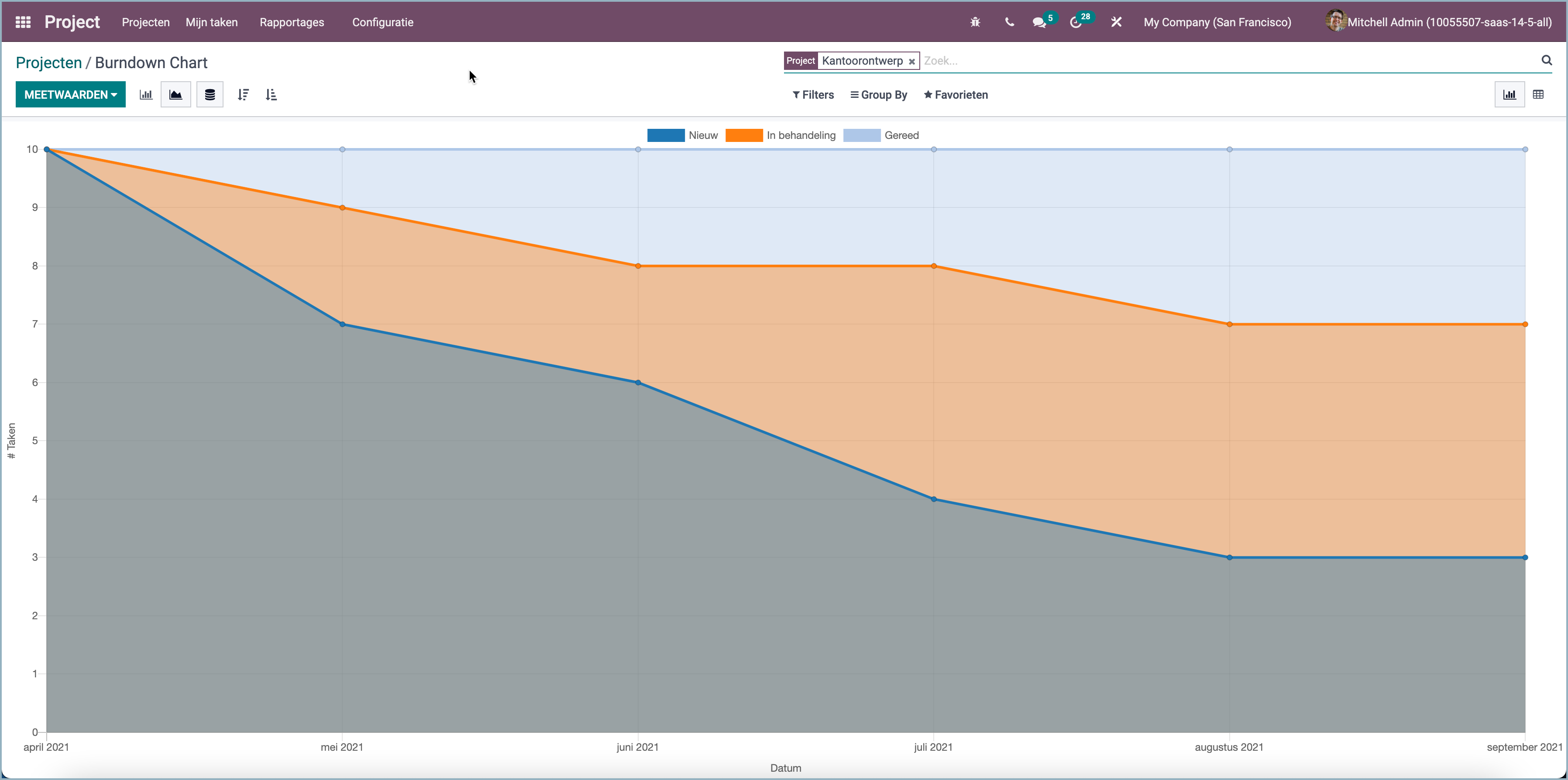Open the Configuratie menu
1568x780 pixels.
click(x=382, y=22)
